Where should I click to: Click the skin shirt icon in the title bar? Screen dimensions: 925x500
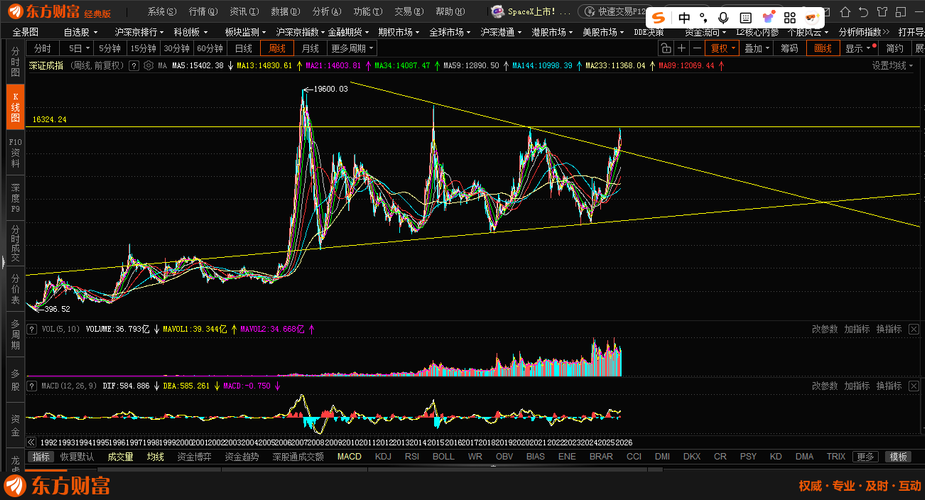click(x=882, y=12)
